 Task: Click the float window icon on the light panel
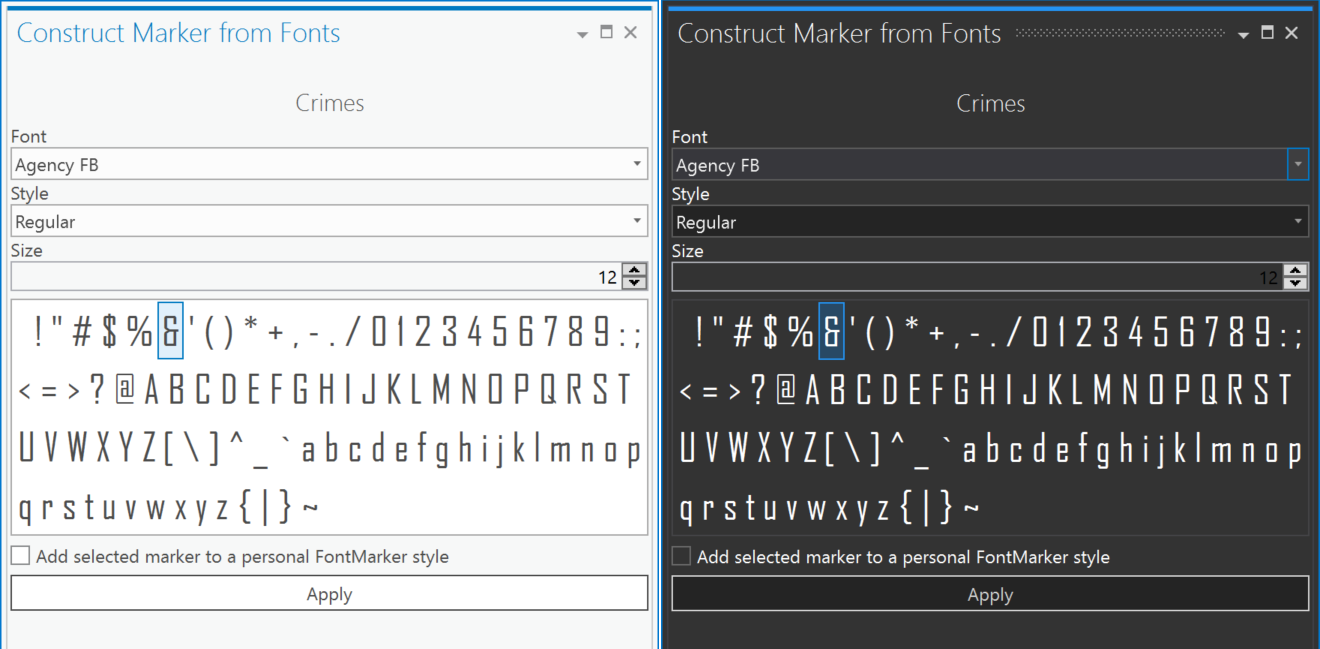pyautogui.click(x=606, y=32)
